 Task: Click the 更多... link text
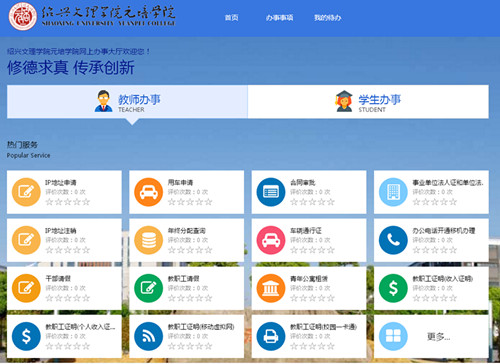[439, 337]
